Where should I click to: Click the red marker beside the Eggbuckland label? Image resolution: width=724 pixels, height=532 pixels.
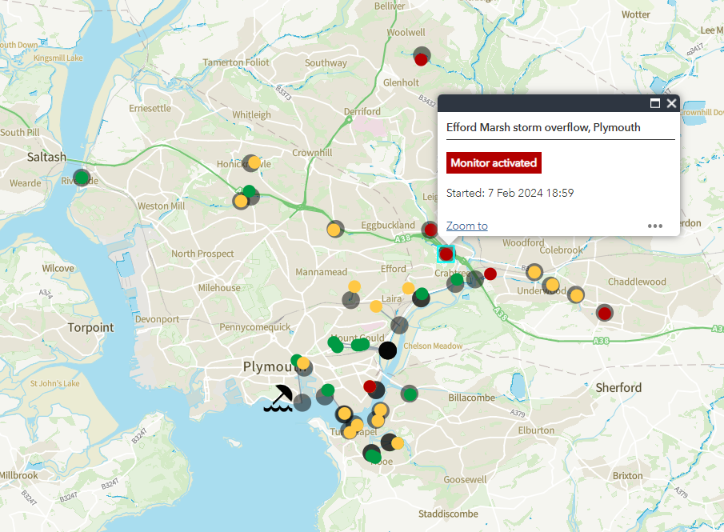click(x=430, y=229)
